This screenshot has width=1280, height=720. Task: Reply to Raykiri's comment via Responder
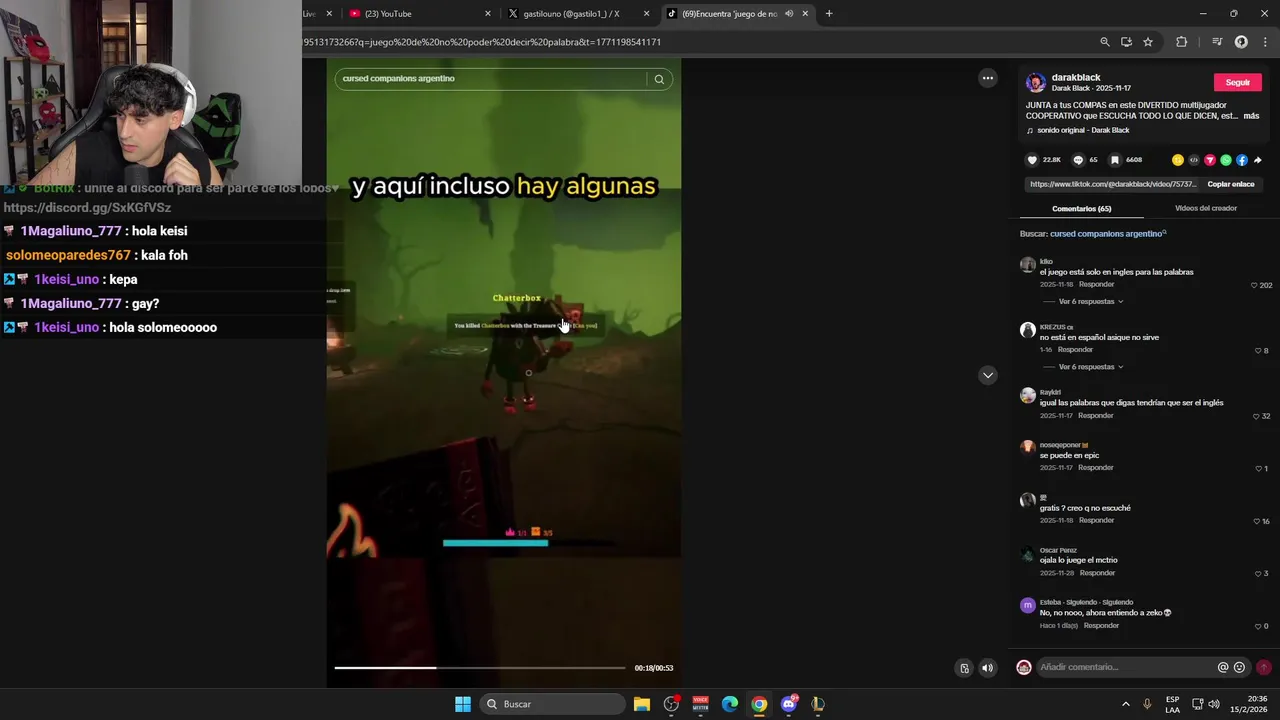point(1096,416)
